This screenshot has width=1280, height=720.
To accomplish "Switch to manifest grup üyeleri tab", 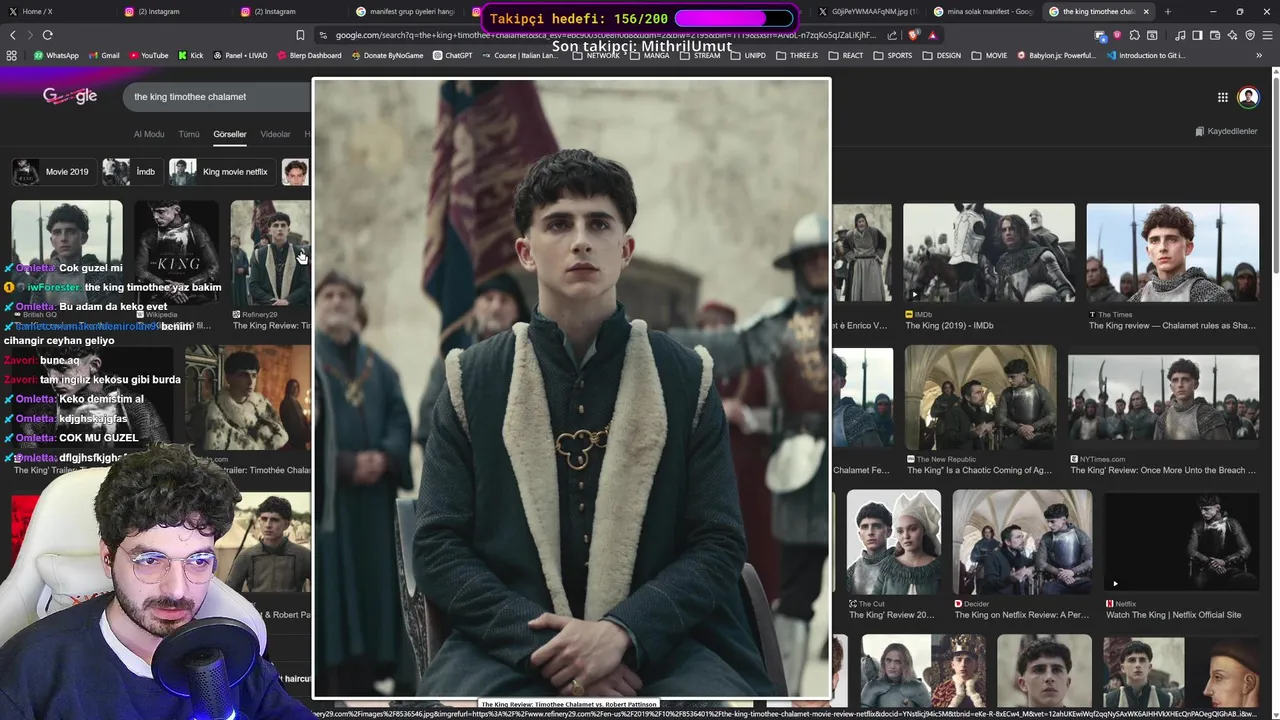I will tap(408, 11).
